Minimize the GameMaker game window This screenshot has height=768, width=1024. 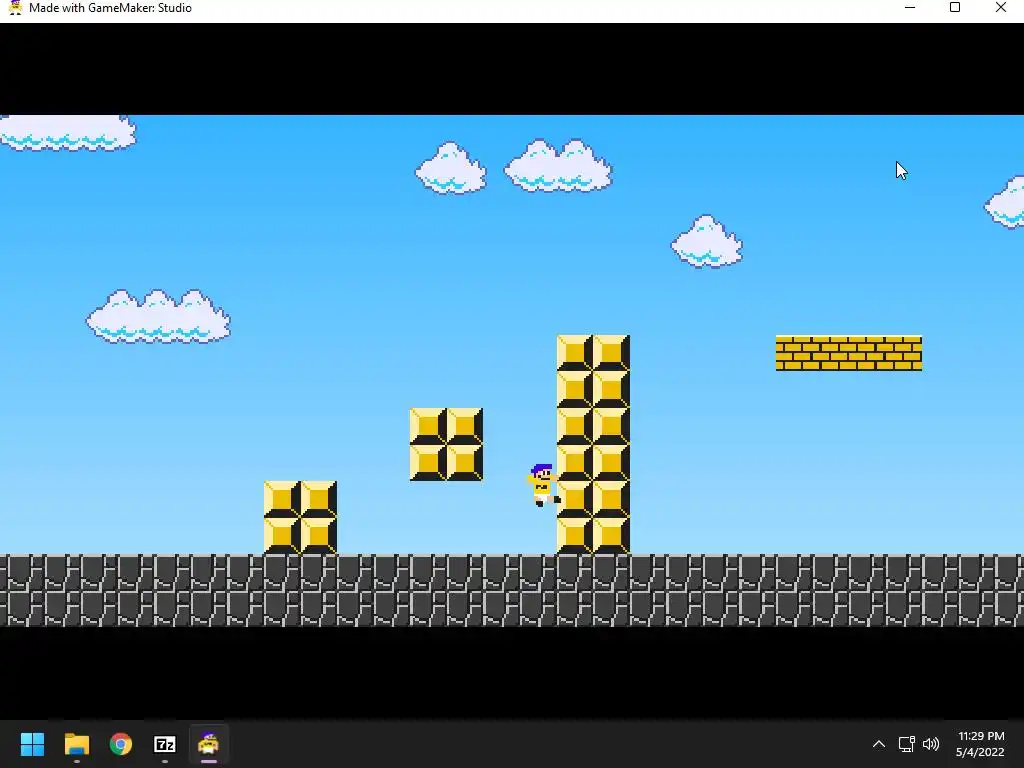click(x=910, y=8)
